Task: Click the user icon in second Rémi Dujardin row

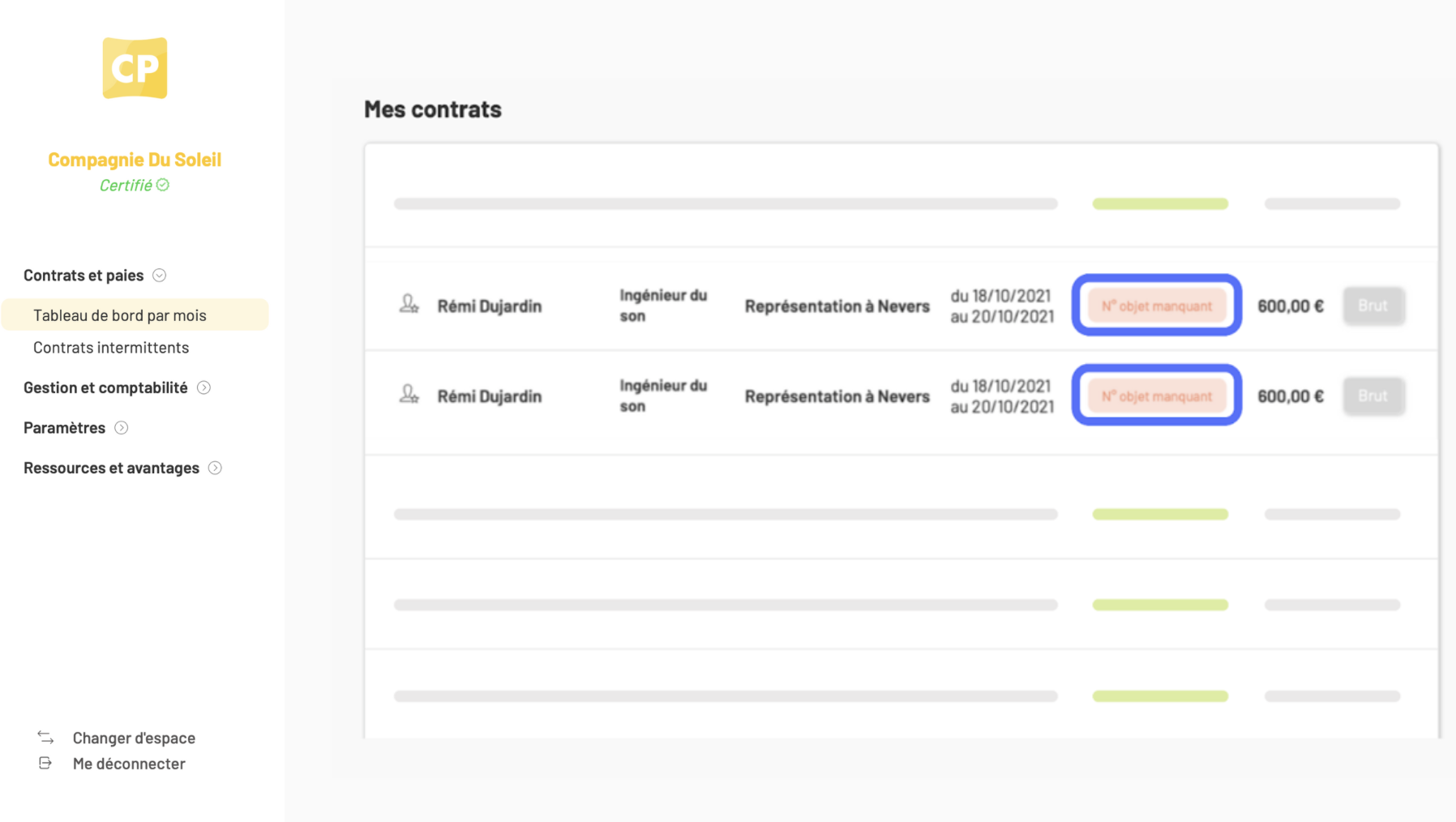Action: coord(409,394)
